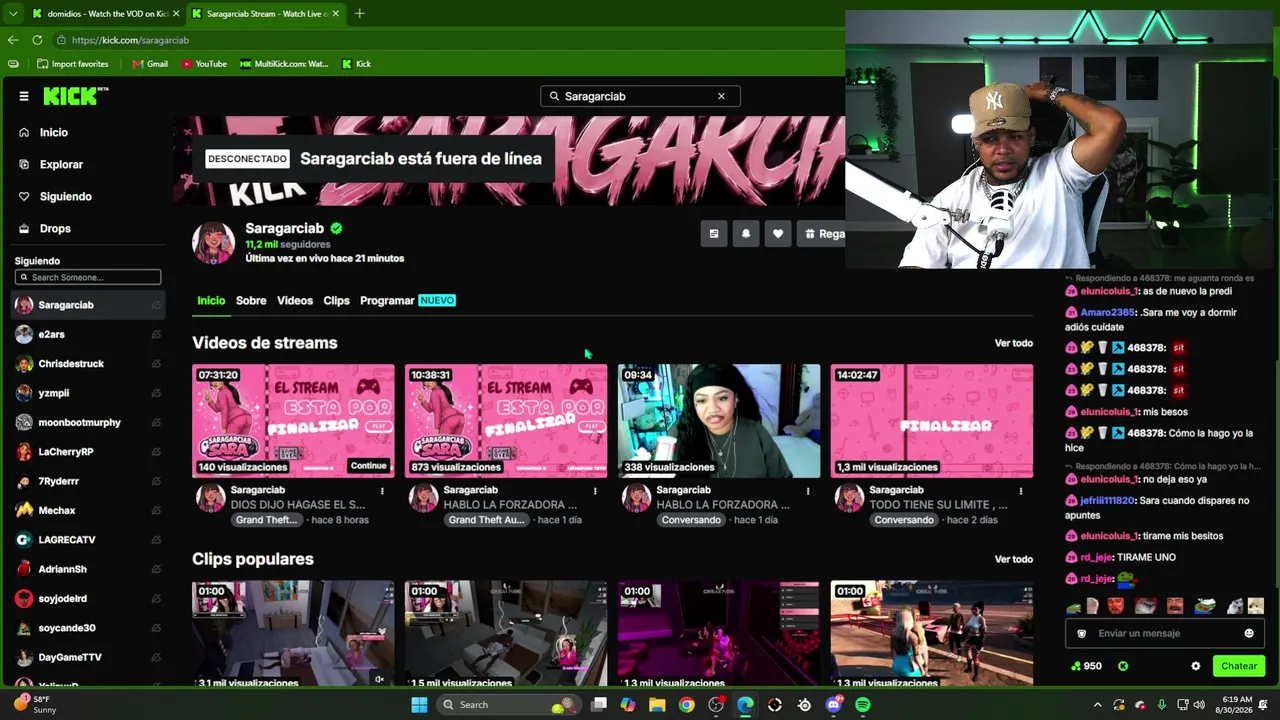Clear the Saragarciab search text with X
The height and width of the screenshot is (720, 1280).
click(x=721, y=96)
